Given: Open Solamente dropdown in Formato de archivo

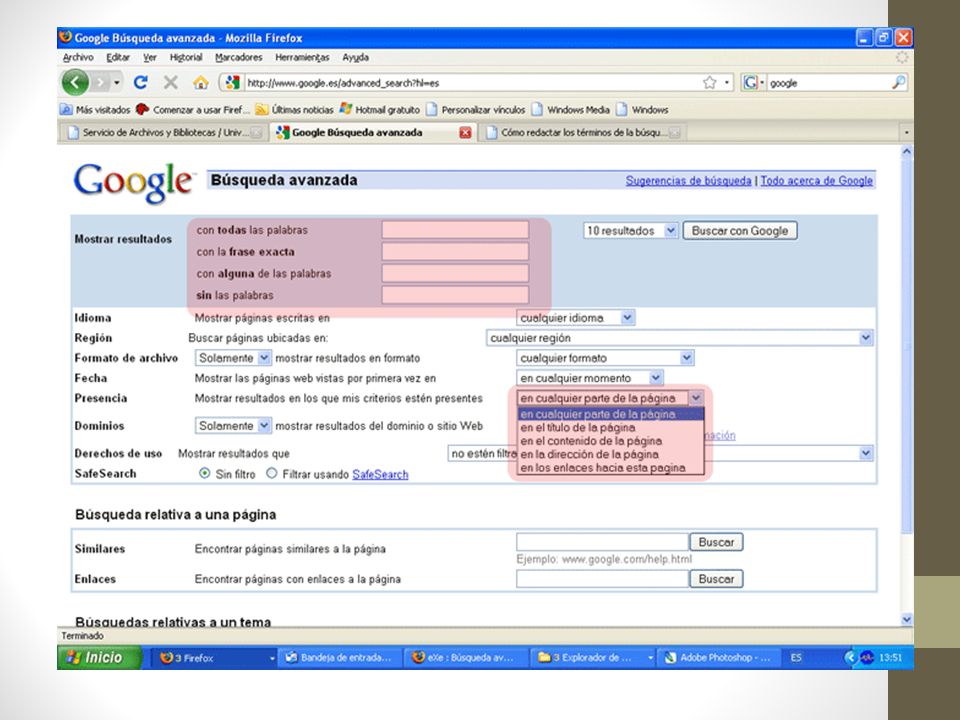Looking at the screenshot, I should tap(233, 358).
